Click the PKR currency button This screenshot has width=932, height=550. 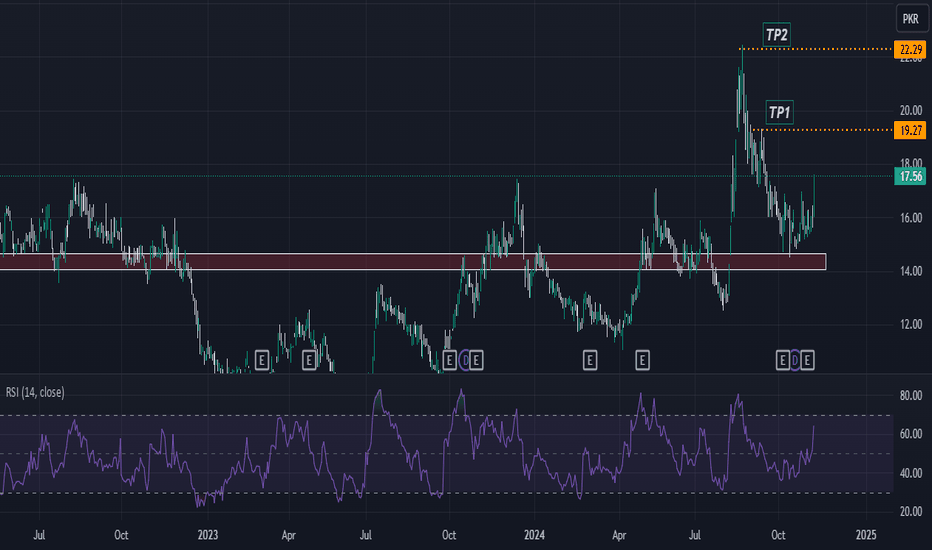pyautogui.click(x=911, y=19)
